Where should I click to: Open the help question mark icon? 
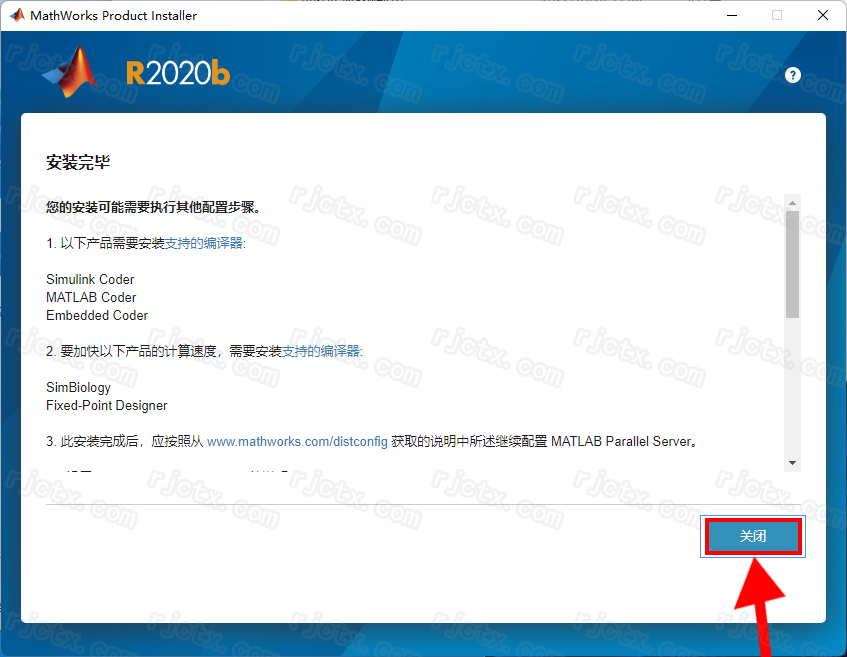pos(792,75)
